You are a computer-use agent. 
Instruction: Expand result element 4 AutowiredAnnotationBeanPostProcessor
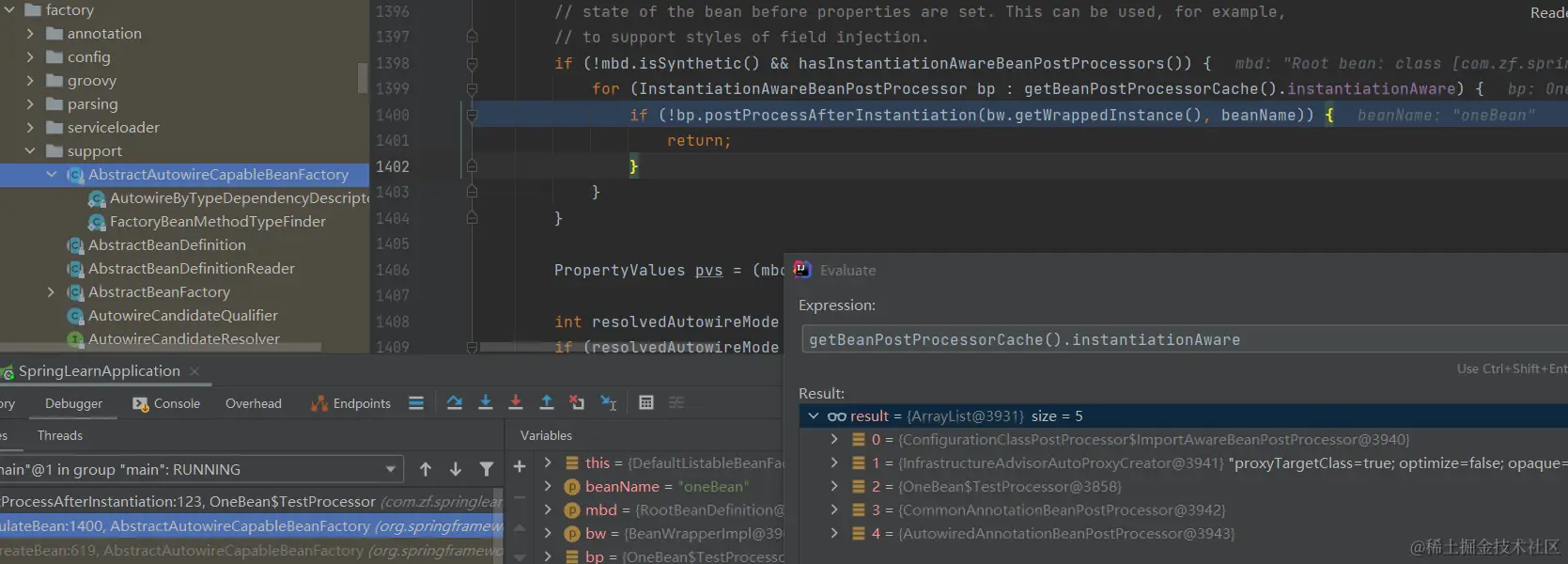(x=833, y=534)
